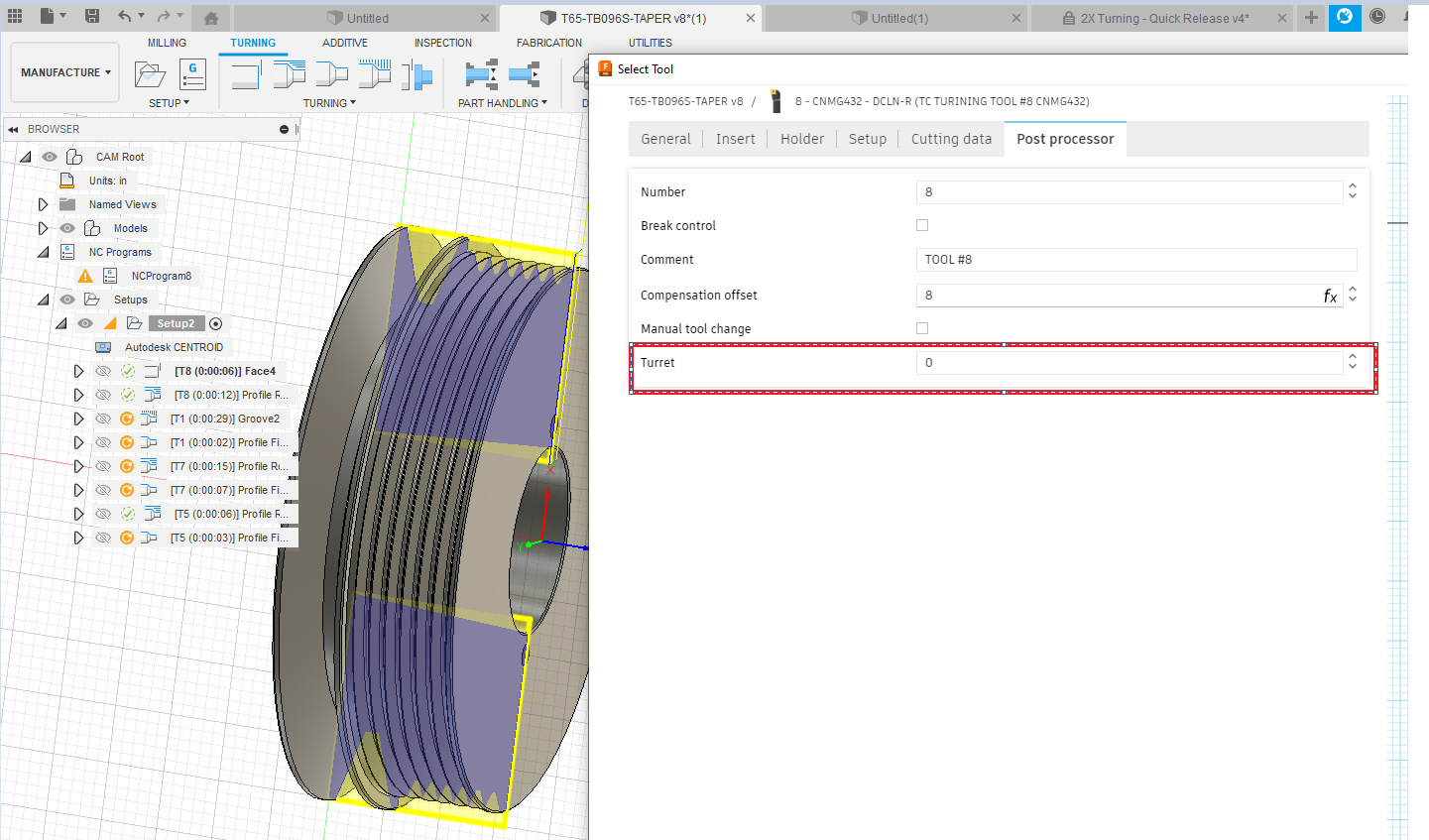Screen dimensions: 1429x840
Task: Open the Turning dropdown in the ribbon
Action: 330,102
